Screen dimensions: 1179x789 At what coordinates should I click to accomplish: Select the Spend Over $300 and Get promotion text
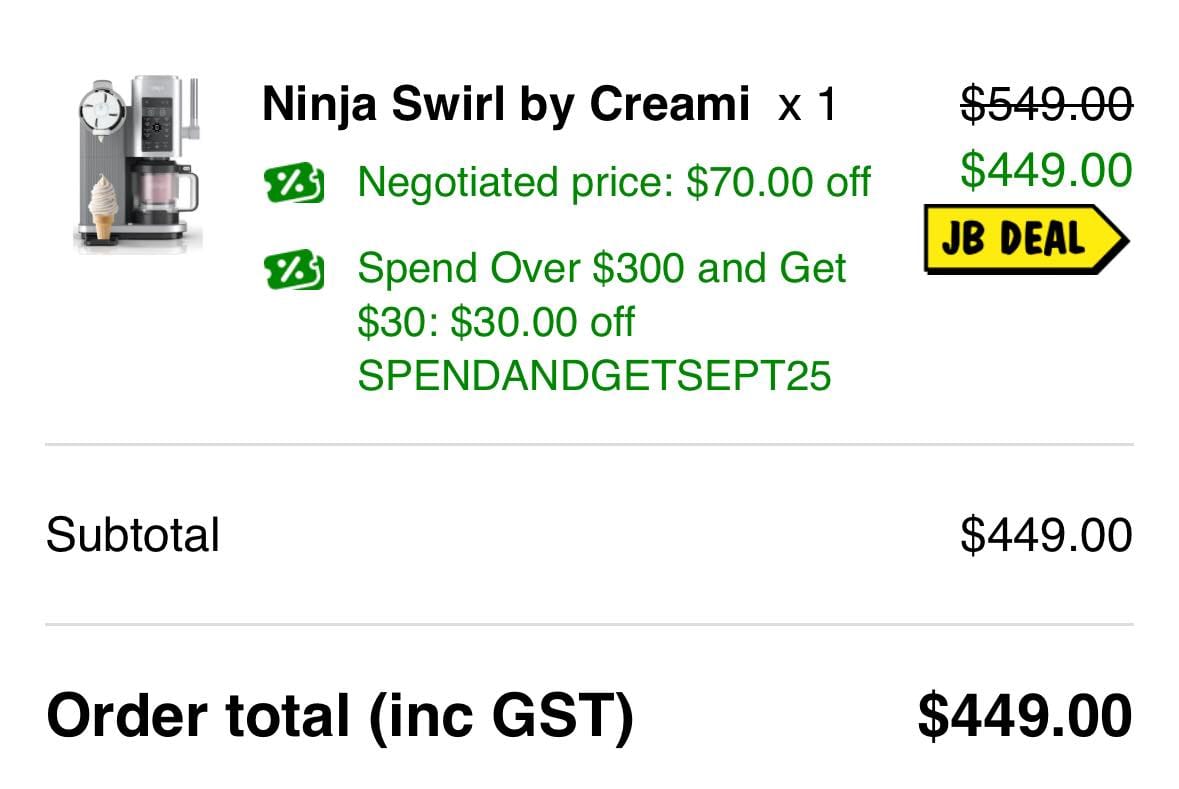[602, 269]
